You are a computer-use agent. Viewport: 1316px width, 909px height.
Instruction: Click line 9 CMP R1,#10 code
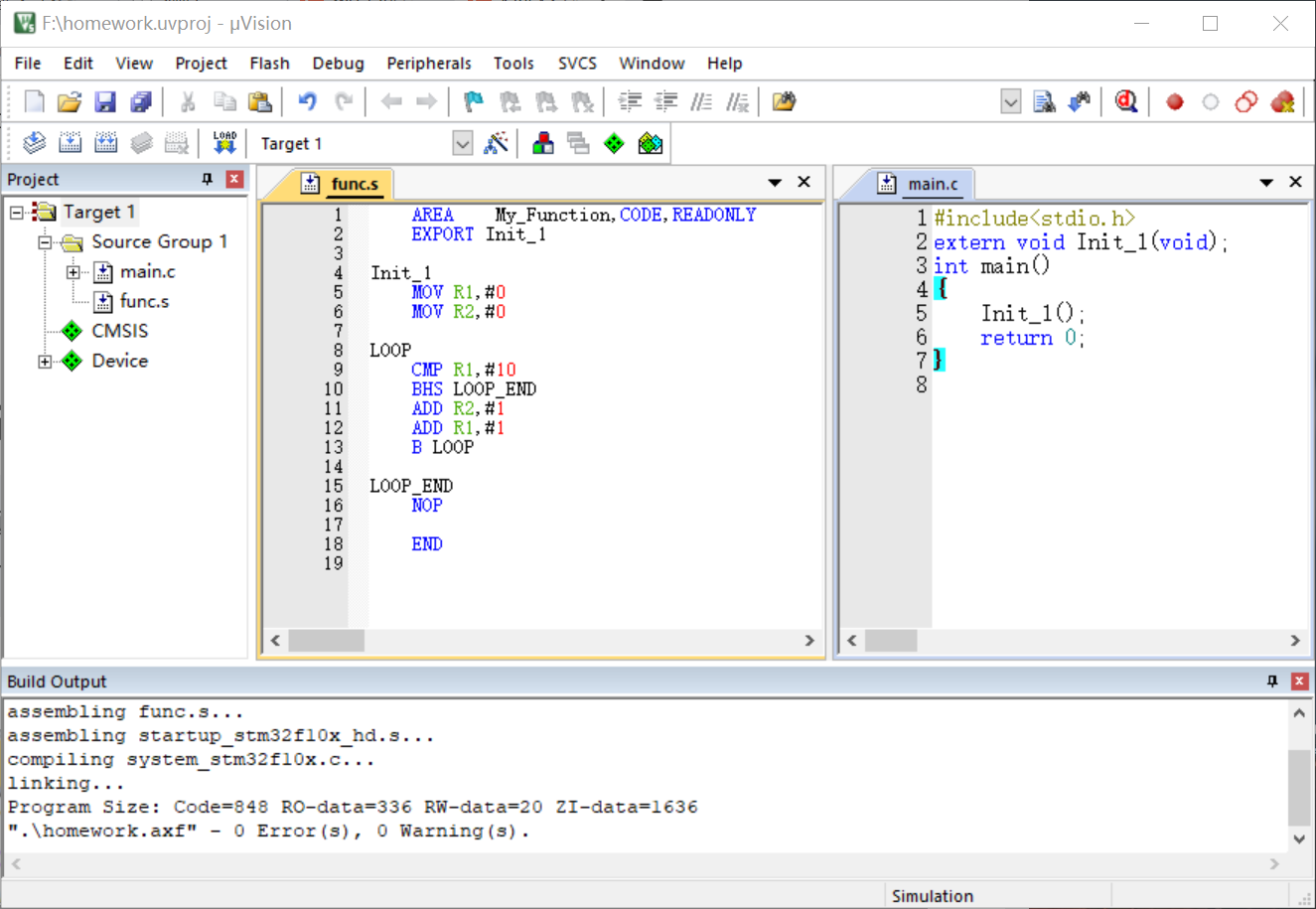pyautogui.click(x=464, y=370)
